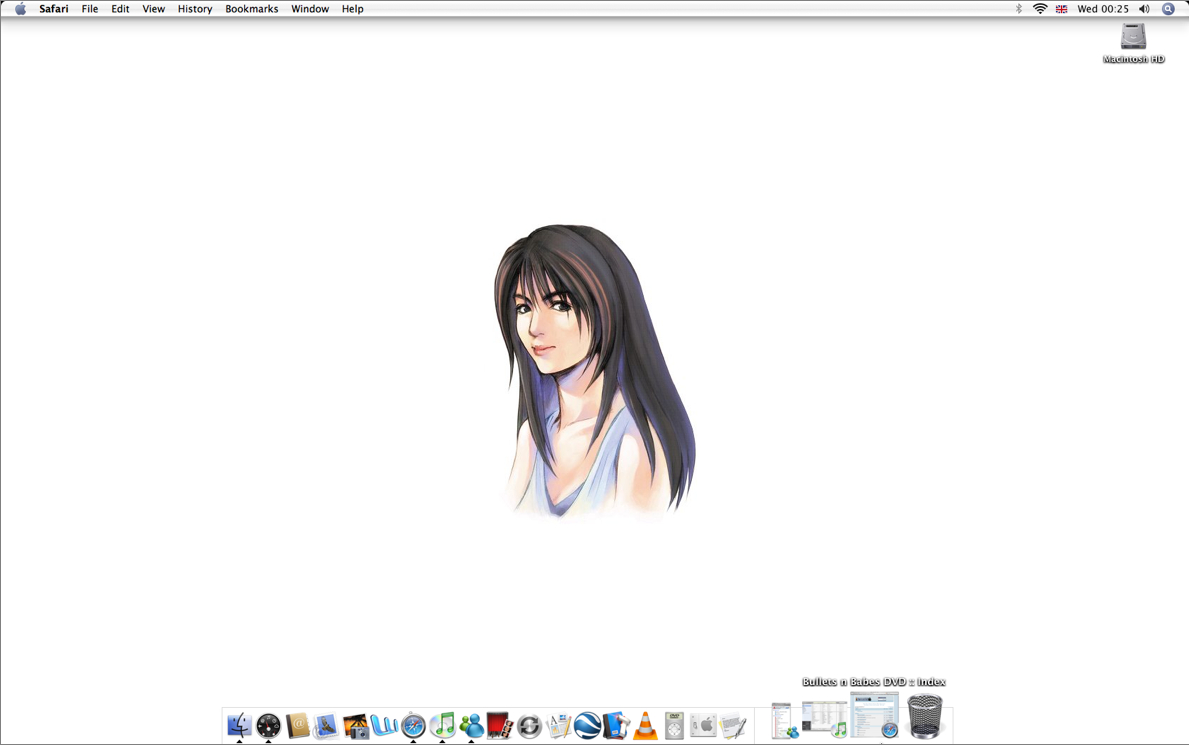Open the iTunes app icon in the Dock

tap(443, 725)
